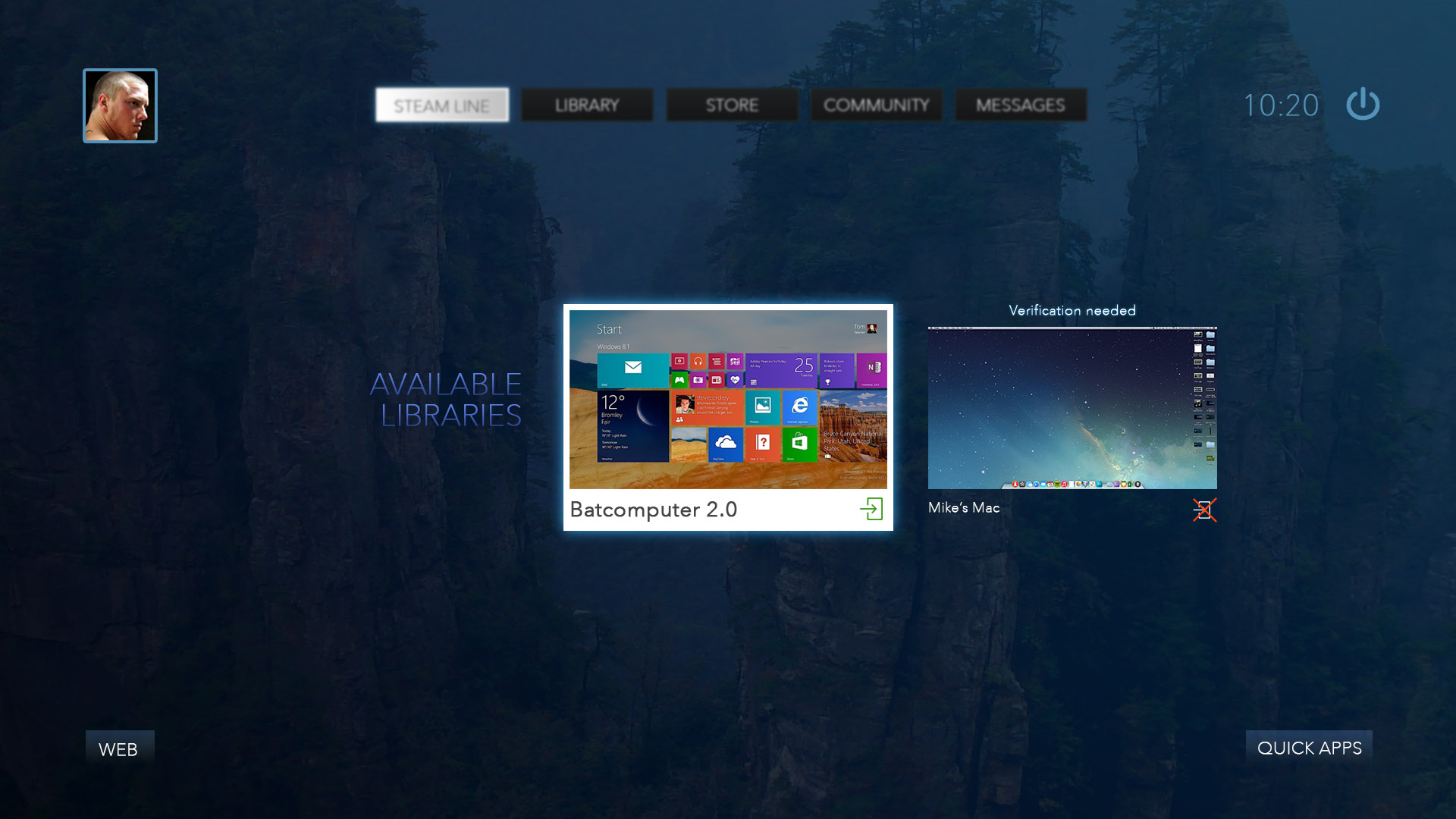Screen dimensions: 1456x819
Task: Select Batcomputer 2.0 library
Action: (x=727, y=415)
